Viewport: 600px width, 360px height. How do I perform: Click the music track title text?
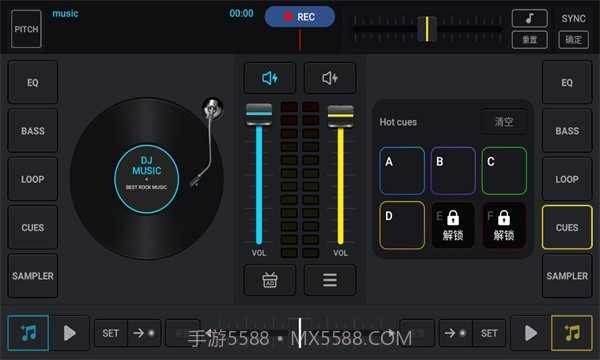tap(65, 13)
